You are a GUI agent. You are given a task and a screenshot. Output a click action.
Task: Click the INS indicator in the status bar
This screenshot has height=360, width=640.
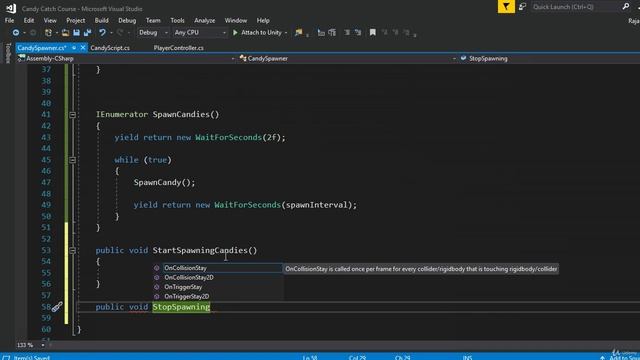pyautogui.click(x=467, y=358)
